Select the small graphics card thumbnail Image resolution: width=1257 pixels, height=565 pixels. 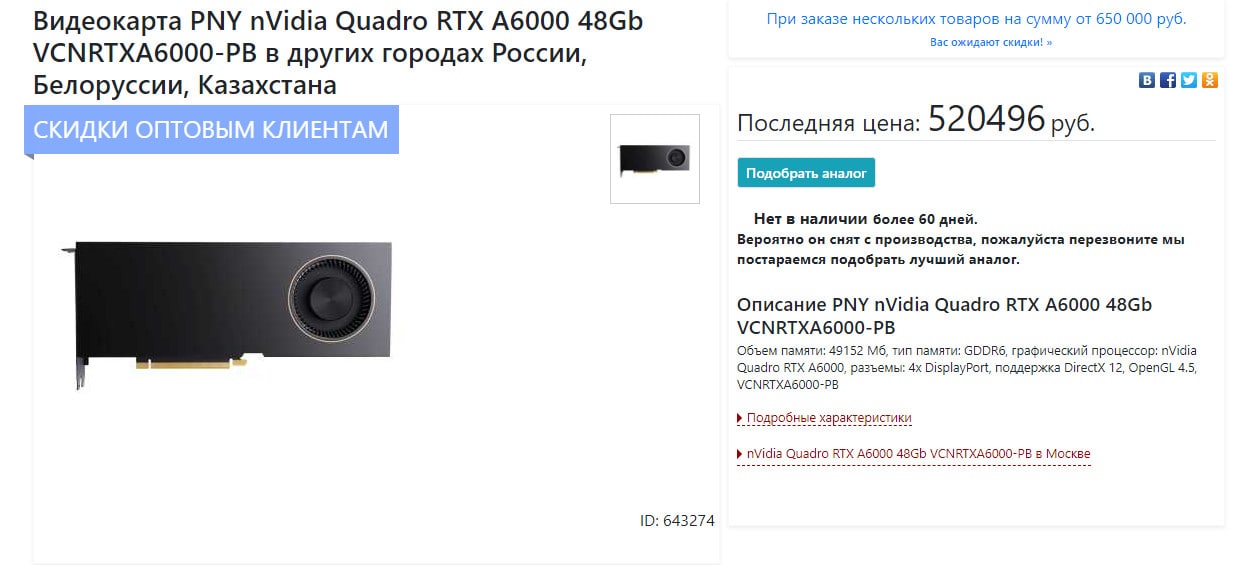pos(655,159)
